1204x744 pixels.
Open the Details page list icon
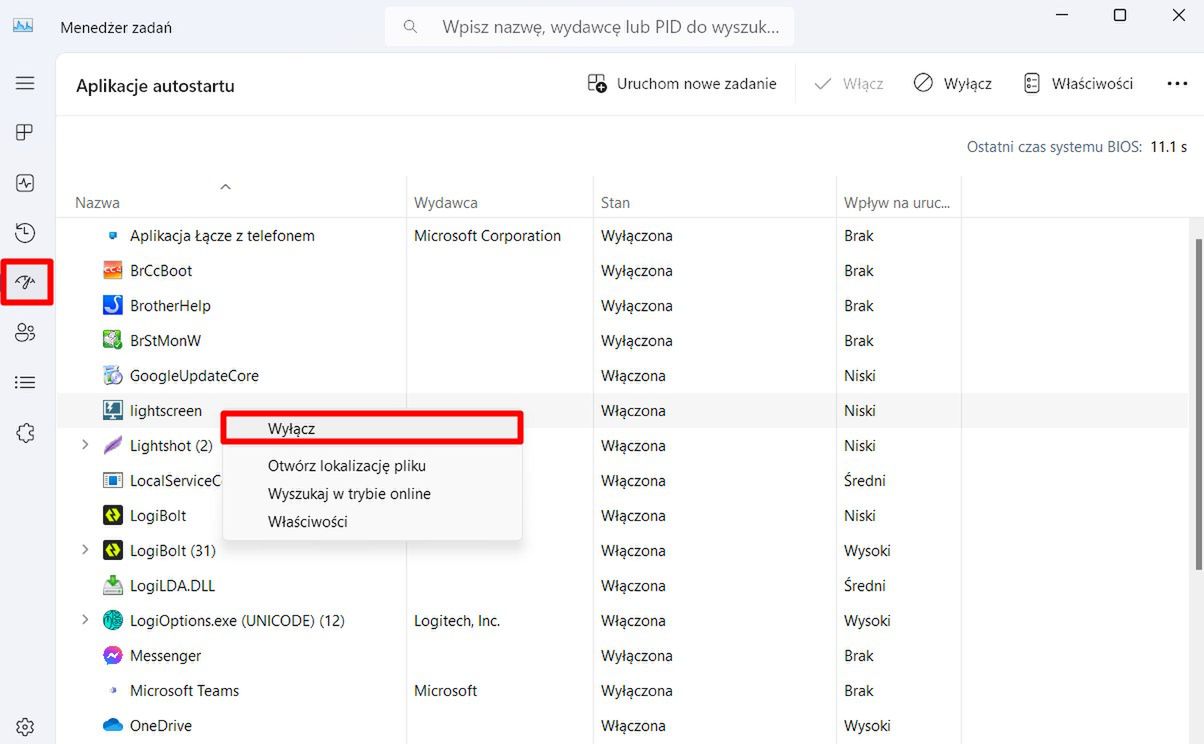[x=25, y=382]
